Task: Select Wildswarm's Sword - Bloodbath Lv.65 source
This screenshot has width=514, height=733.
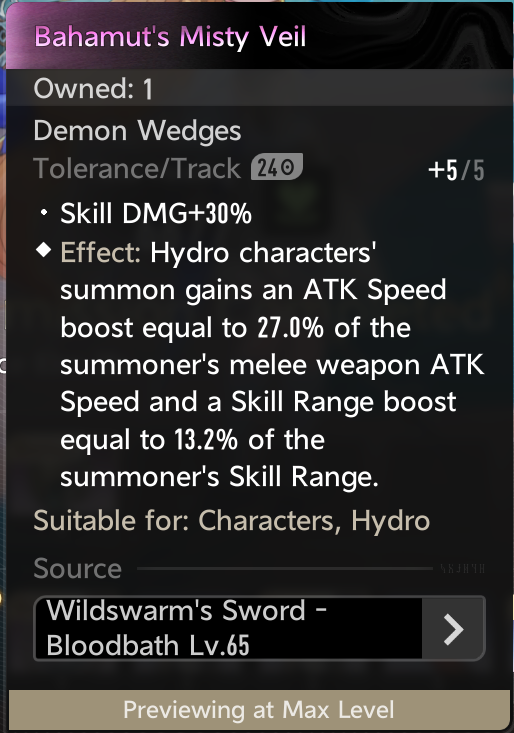Action: pyautogui.click(x=259, y=628)
